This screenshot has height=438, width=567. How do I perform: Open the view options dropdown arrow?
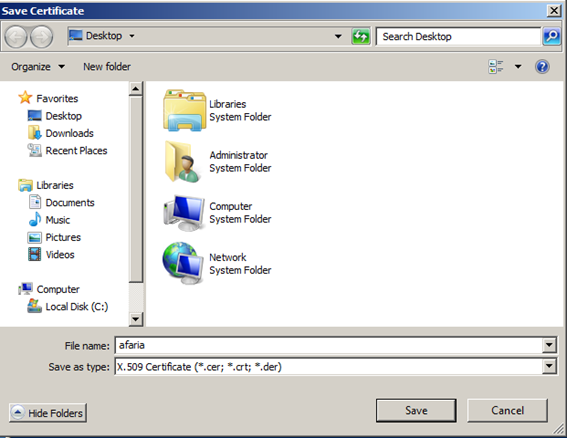pos(518,67)
